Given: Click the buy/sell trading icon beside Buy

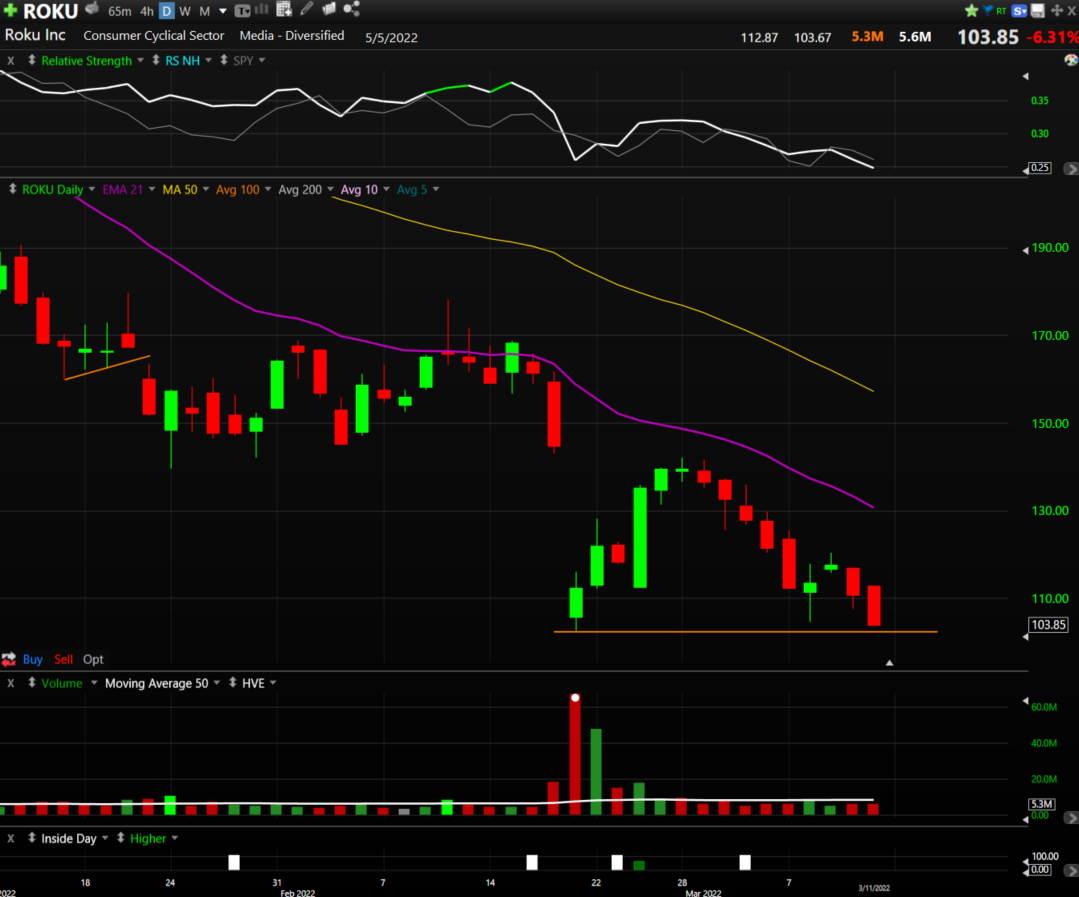Looking at the screenshot, I should (x=9, y=659).
